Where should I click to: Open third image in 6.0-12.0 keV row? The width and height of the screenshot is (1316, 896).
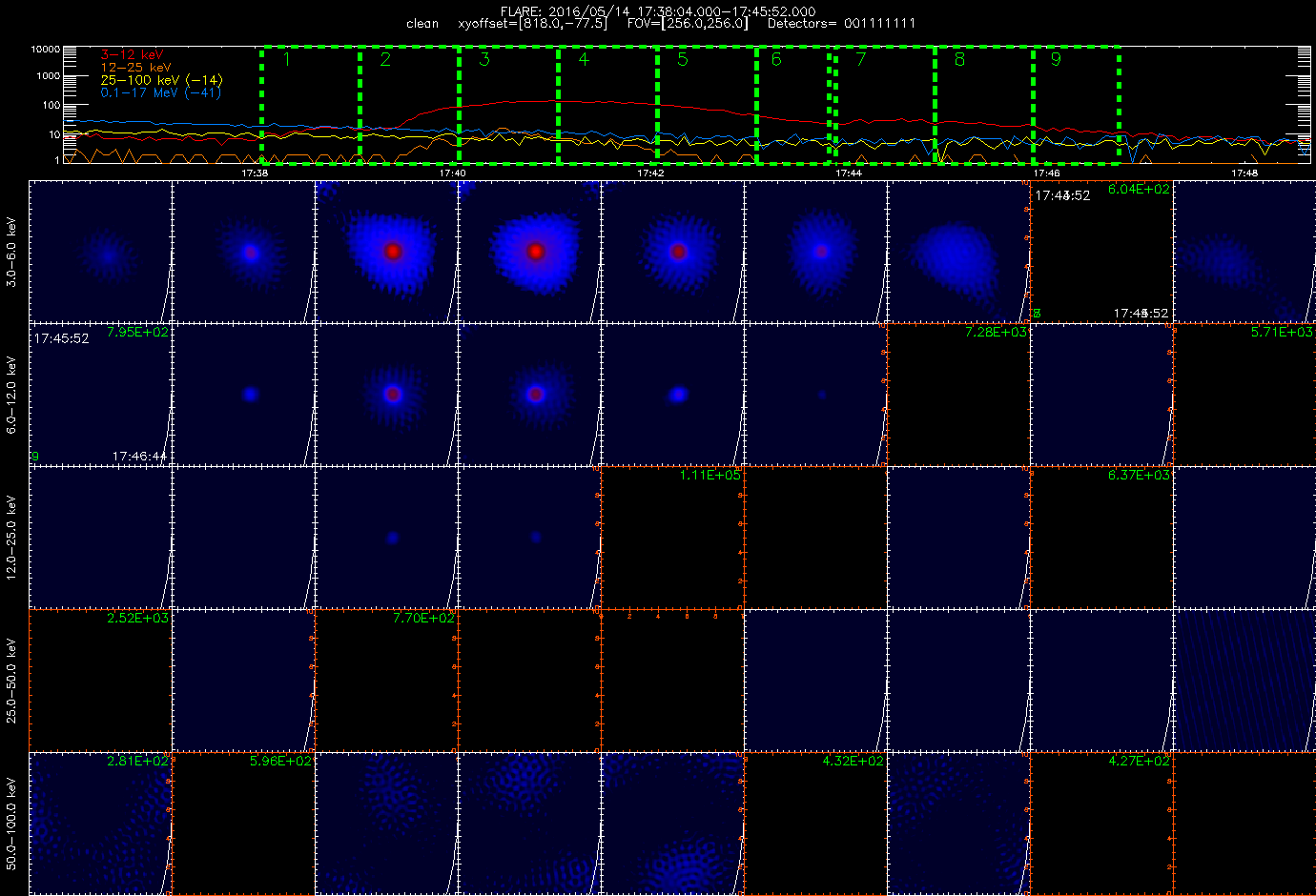[x=387, y=395]
